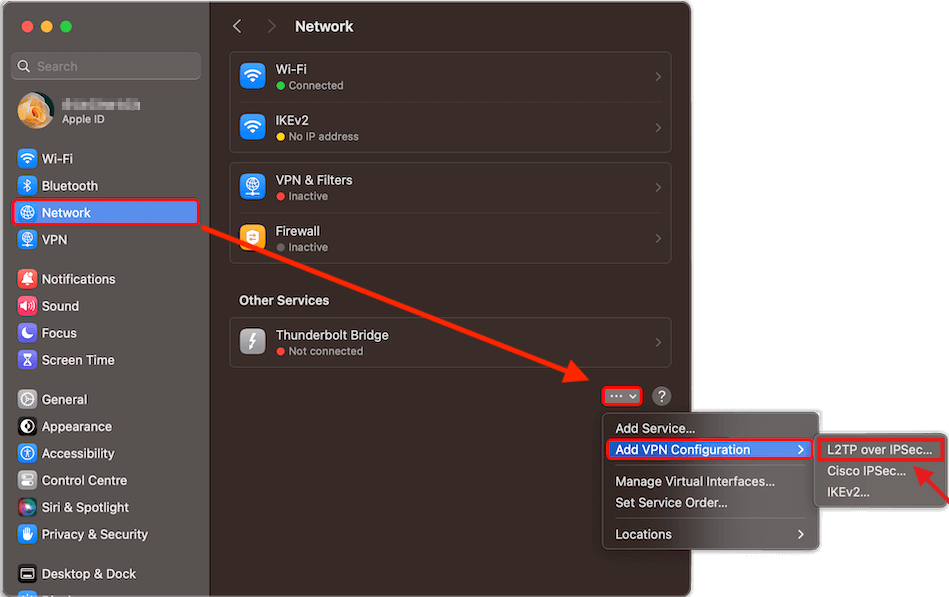The height and width of the screenshot is (597, 949).
Task: Click the Screen Time hourglass icon
Action: click(x=27, y=360)
